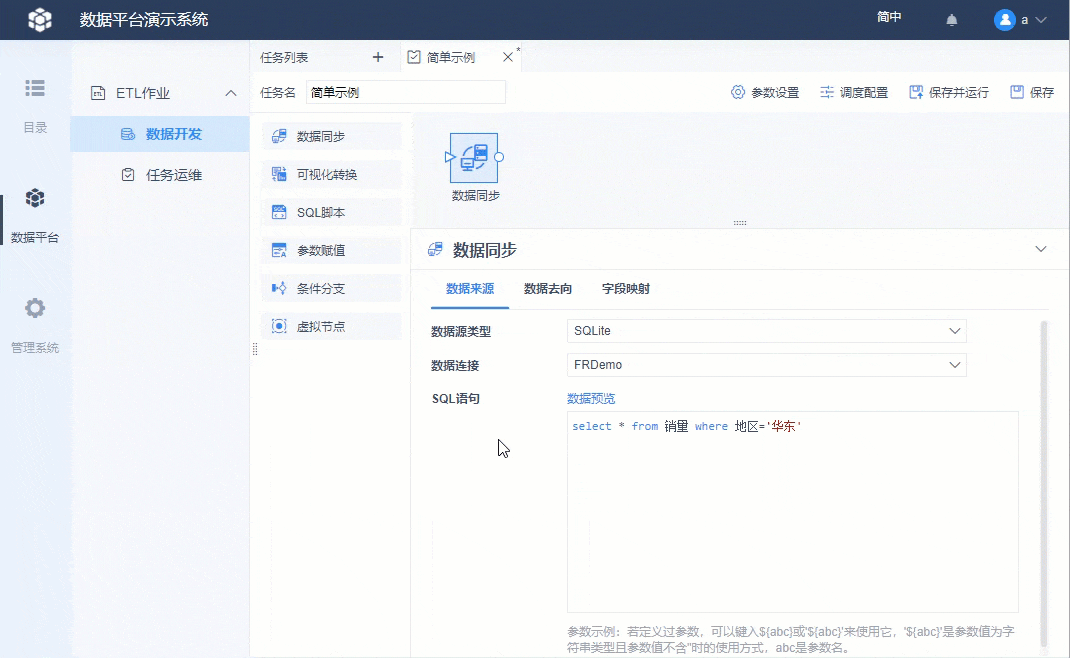Select the 数据平台 sidebar icon
Image resolution: width=1070 pixels, height=658 pixels.
[x=35, y=198]
